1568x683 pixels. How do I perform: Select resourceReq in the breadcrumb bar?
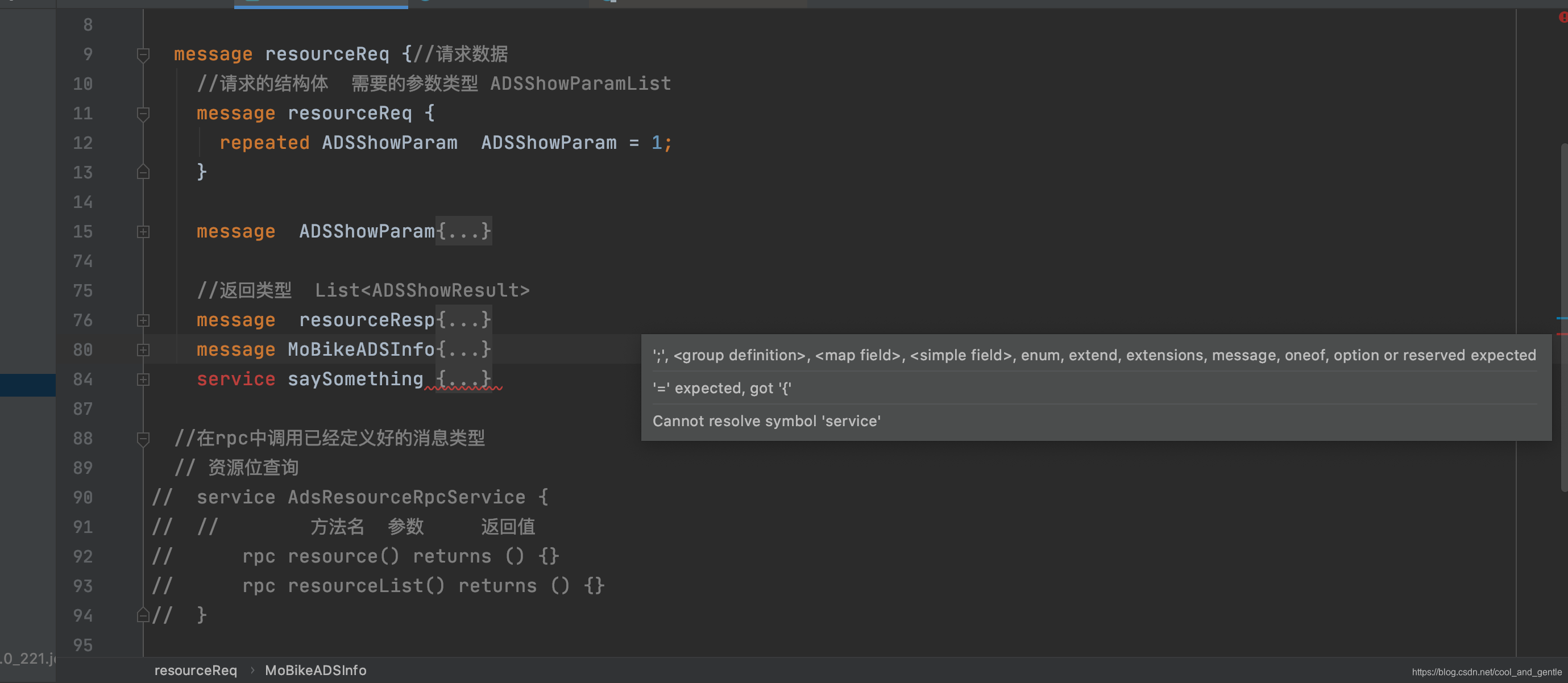pyautogui.click(x=196, y=670)
